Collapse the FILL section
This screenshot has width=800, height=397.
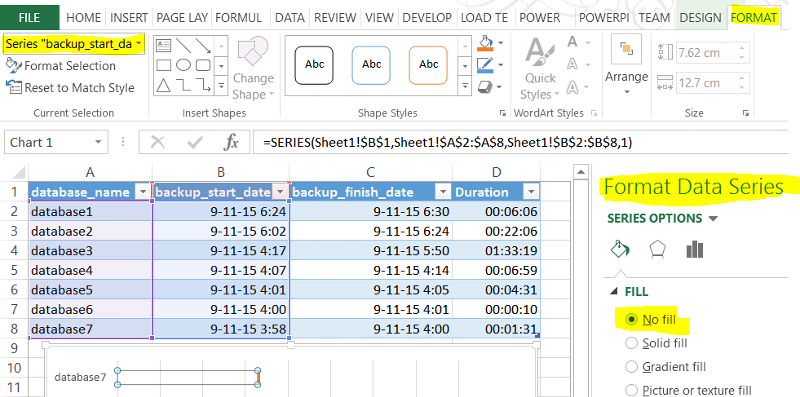pos(613,292)
